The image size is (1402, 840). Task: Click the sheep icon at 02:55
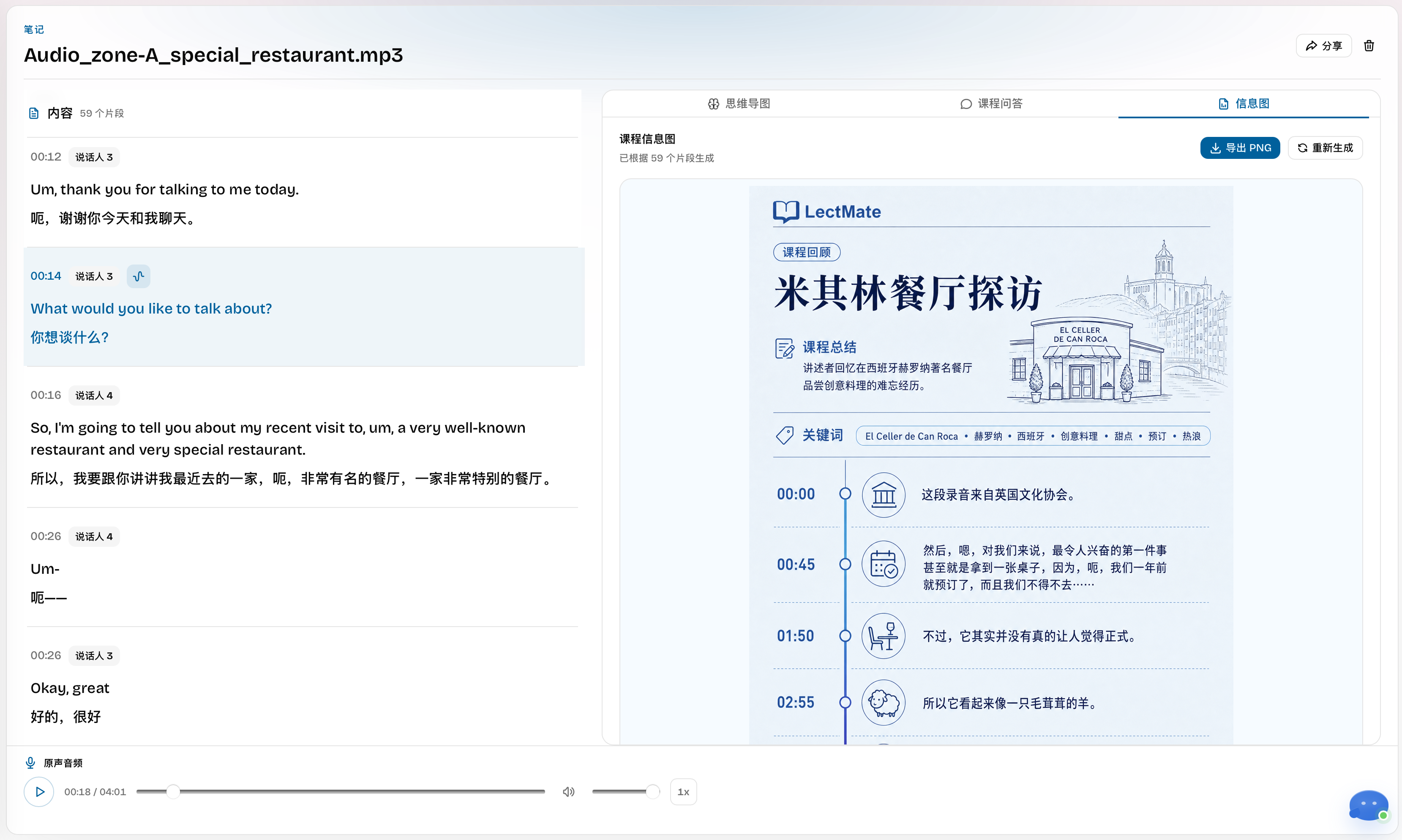[884, 702]
